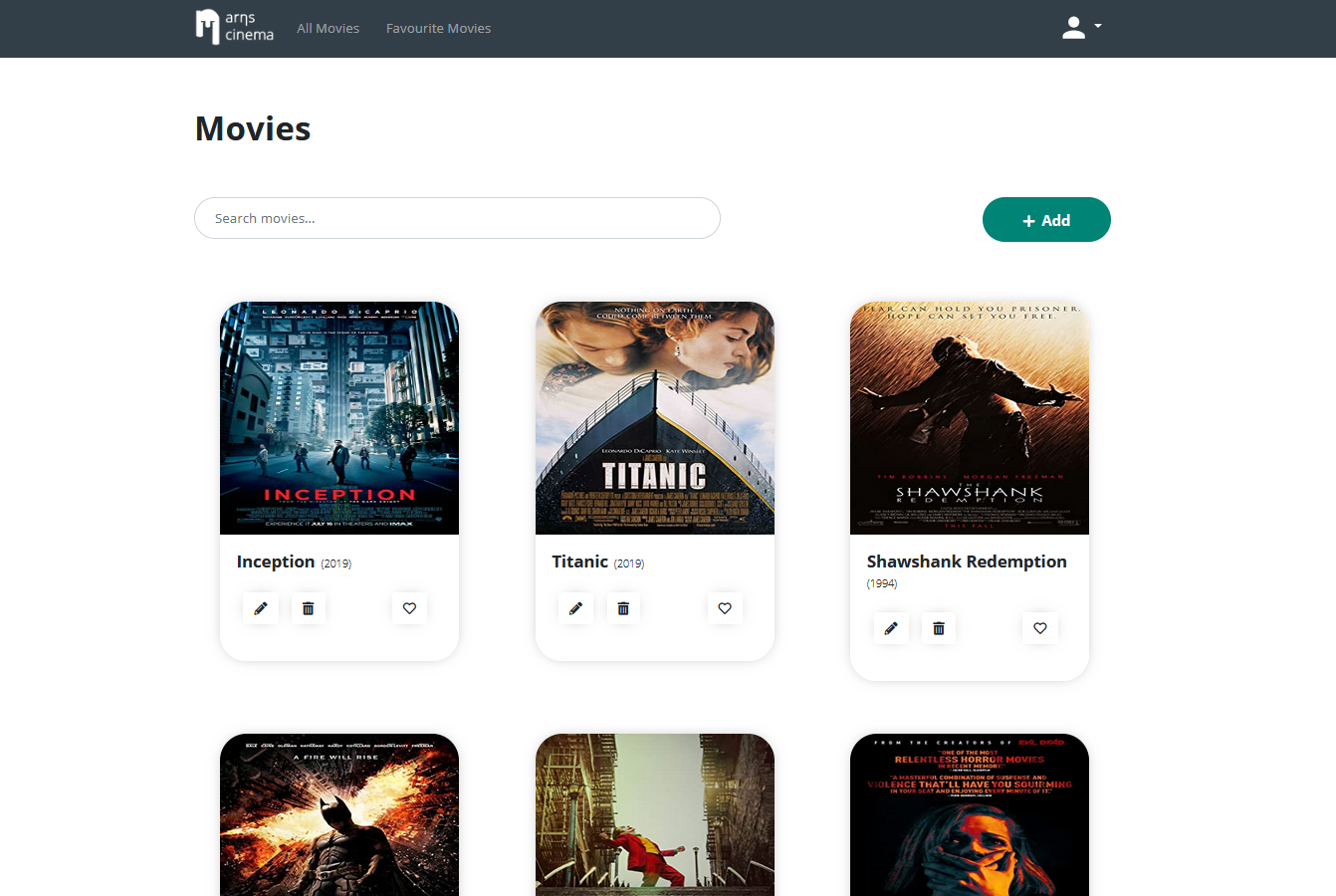Edit the Shawshank Redemption movie

tap(891, 628)
